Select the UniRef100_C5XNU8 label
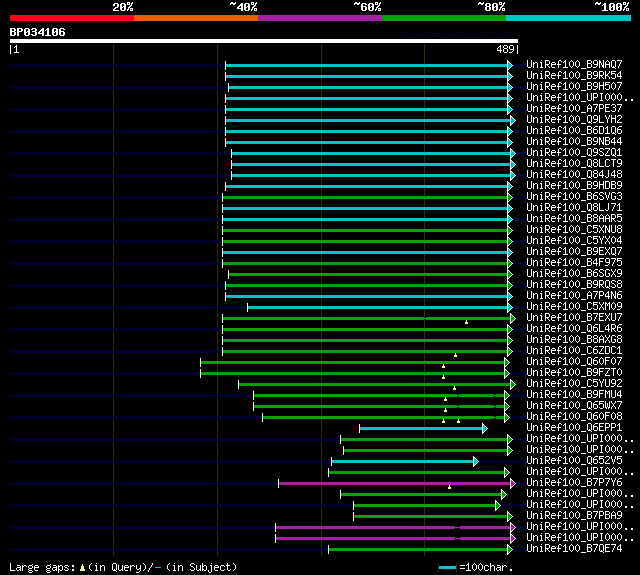Viewport: 640px width, 575px height. (574, 230)
